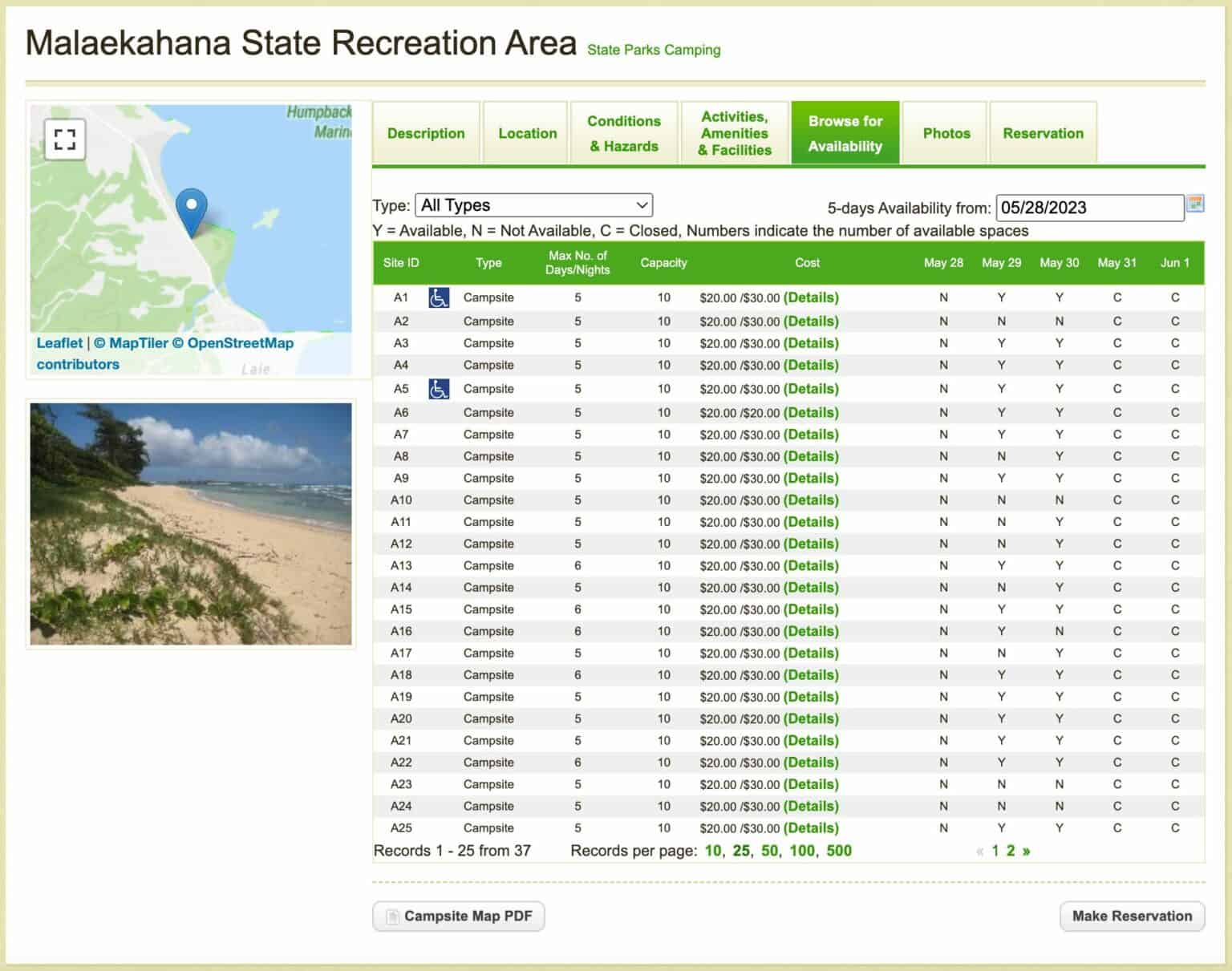Click the Make Reservation button
Screen dimensions: 1232x971
click(1132, 915)
